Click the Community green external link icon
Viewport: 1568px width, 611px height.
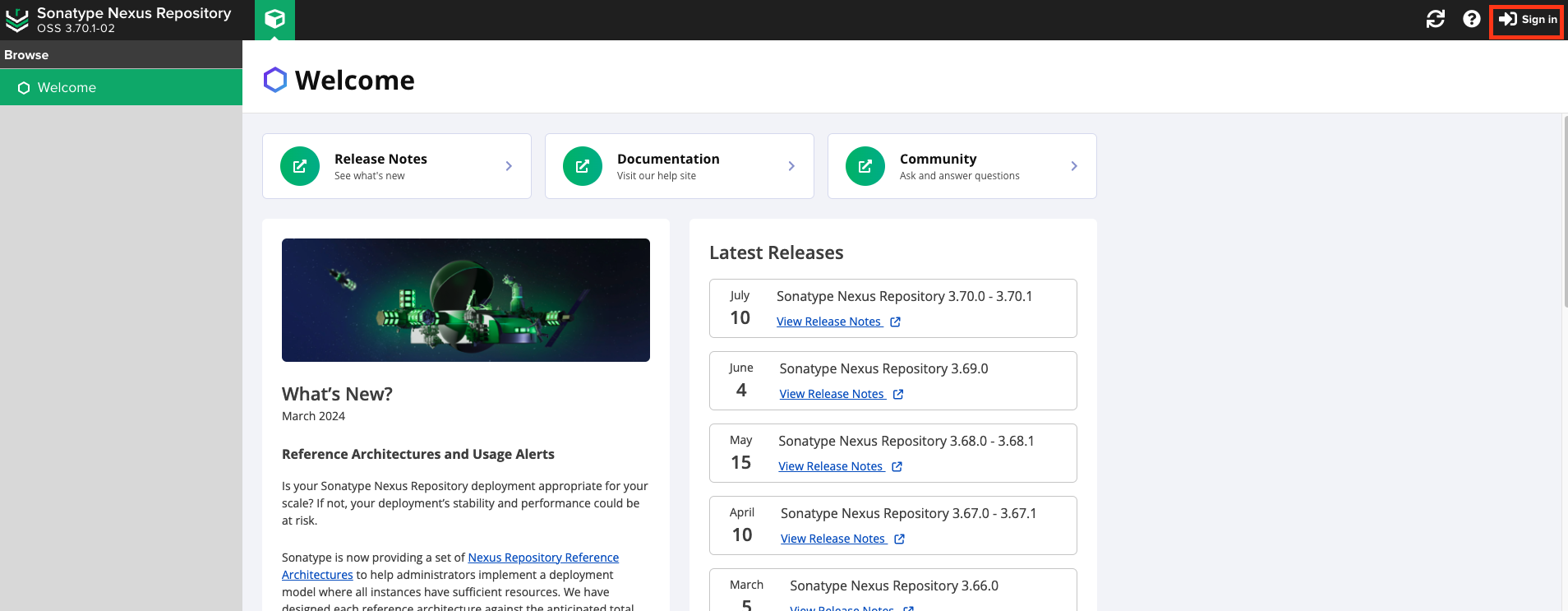(x=865, y=166)
